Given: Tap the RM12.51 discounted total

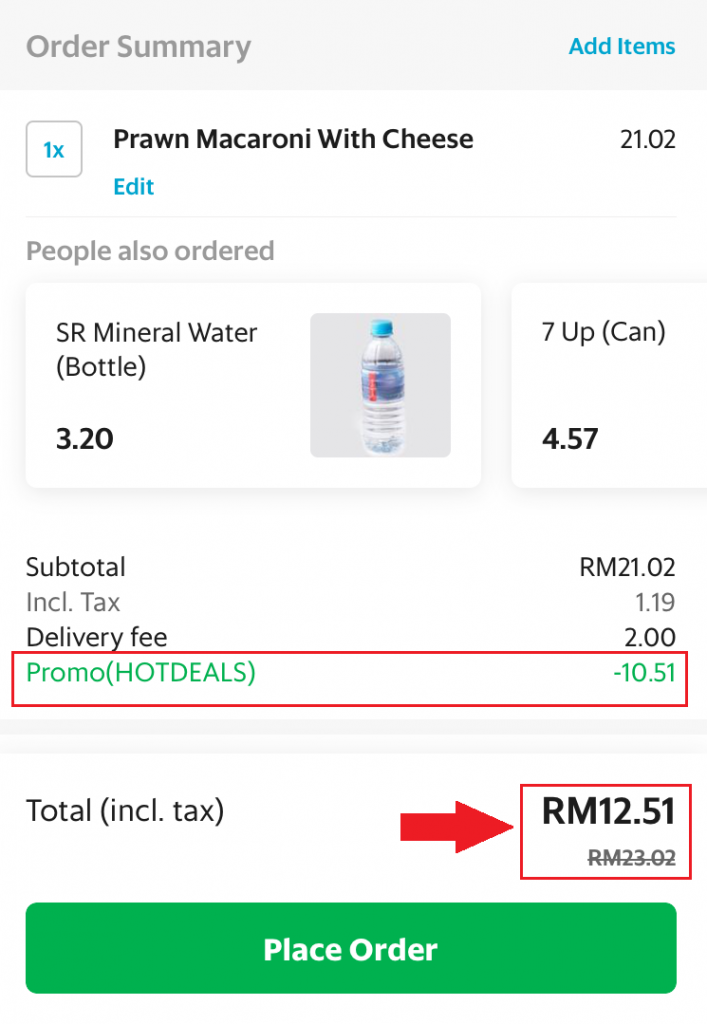Looking at the screenshot, I should (608, 811).
